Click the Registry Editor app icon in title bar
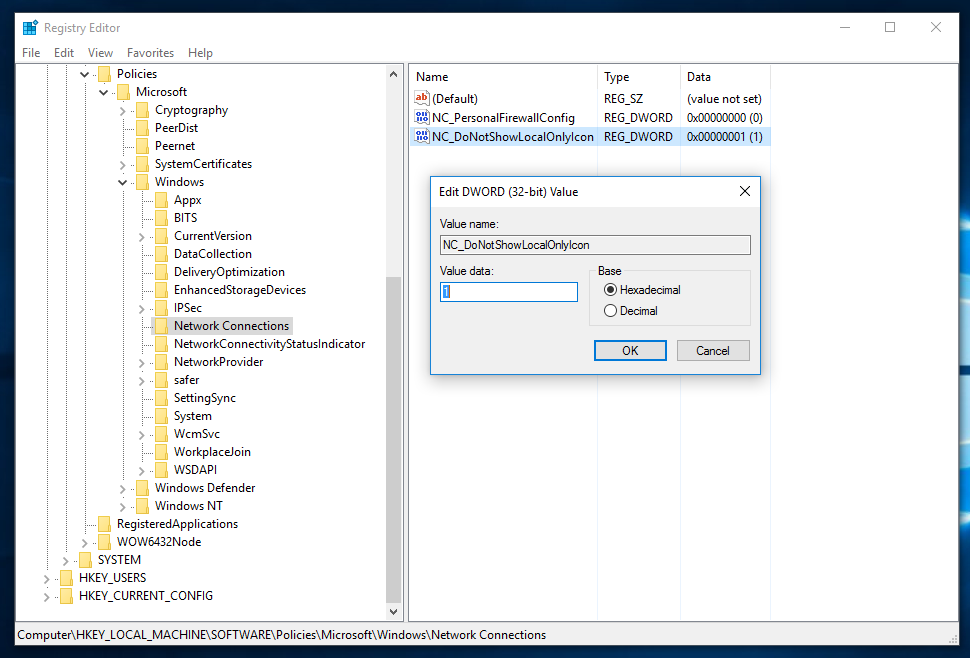The width and height of the screenshot is (970, 658). click(31, 27)
